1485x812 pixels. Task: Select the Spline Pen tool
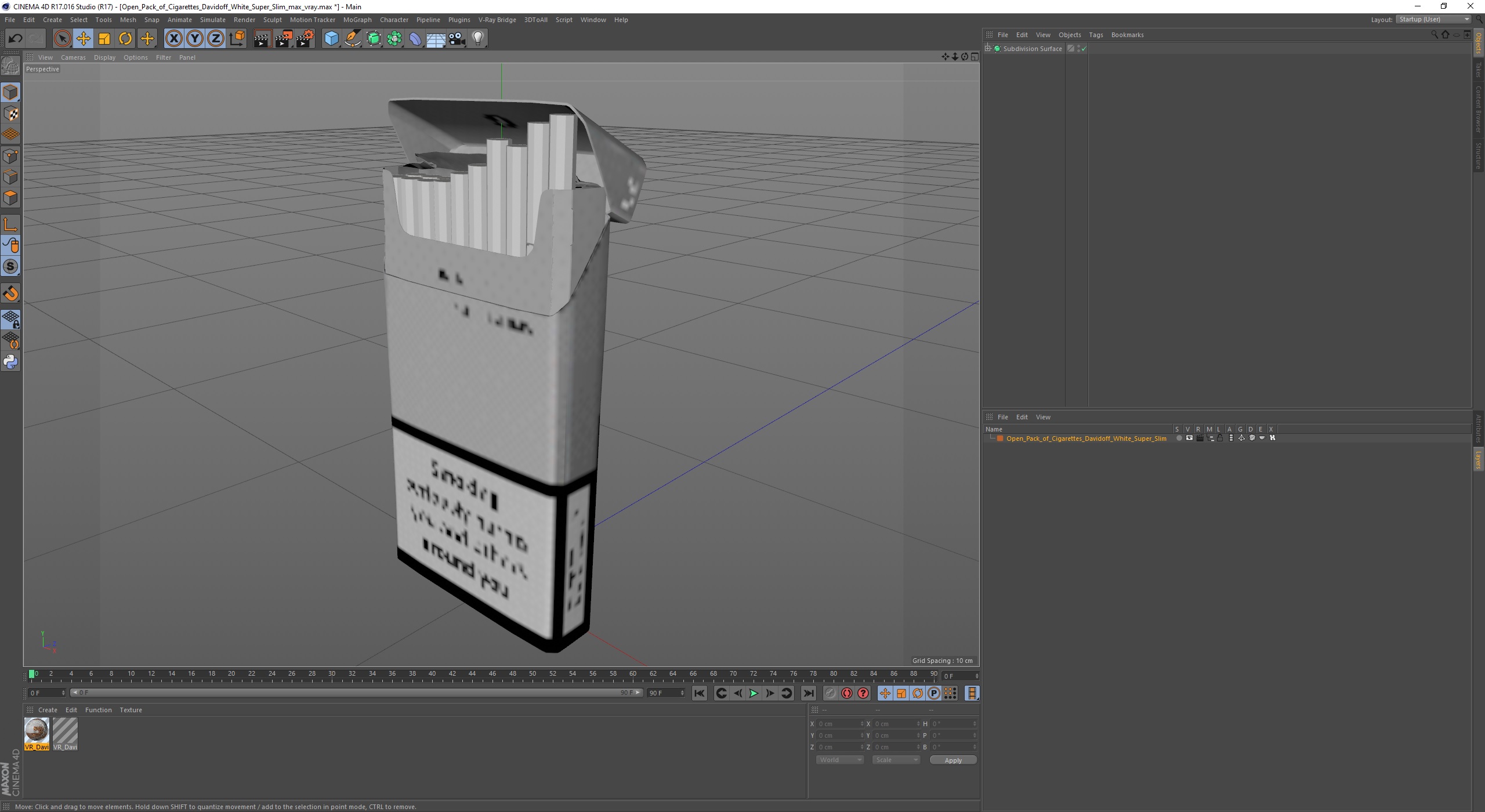pyautogui.click(x=353, y=39)
